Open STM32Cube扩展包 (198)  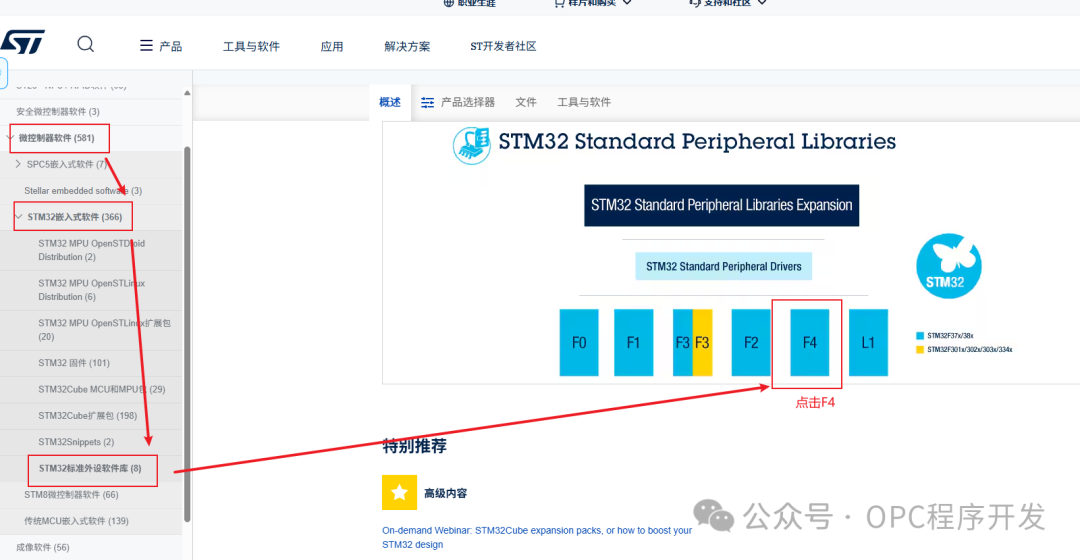tap(87, 415)
